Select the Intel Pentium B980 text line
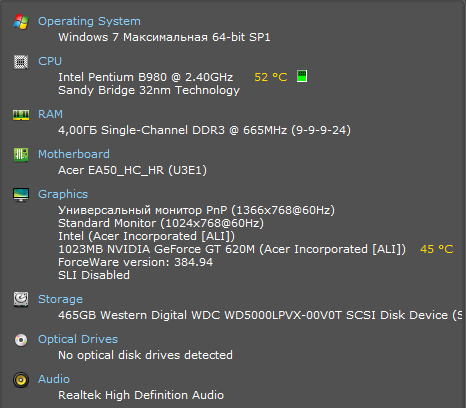This screenshot has width=466, height=408. pyautogui.click(x=146, y=77)
